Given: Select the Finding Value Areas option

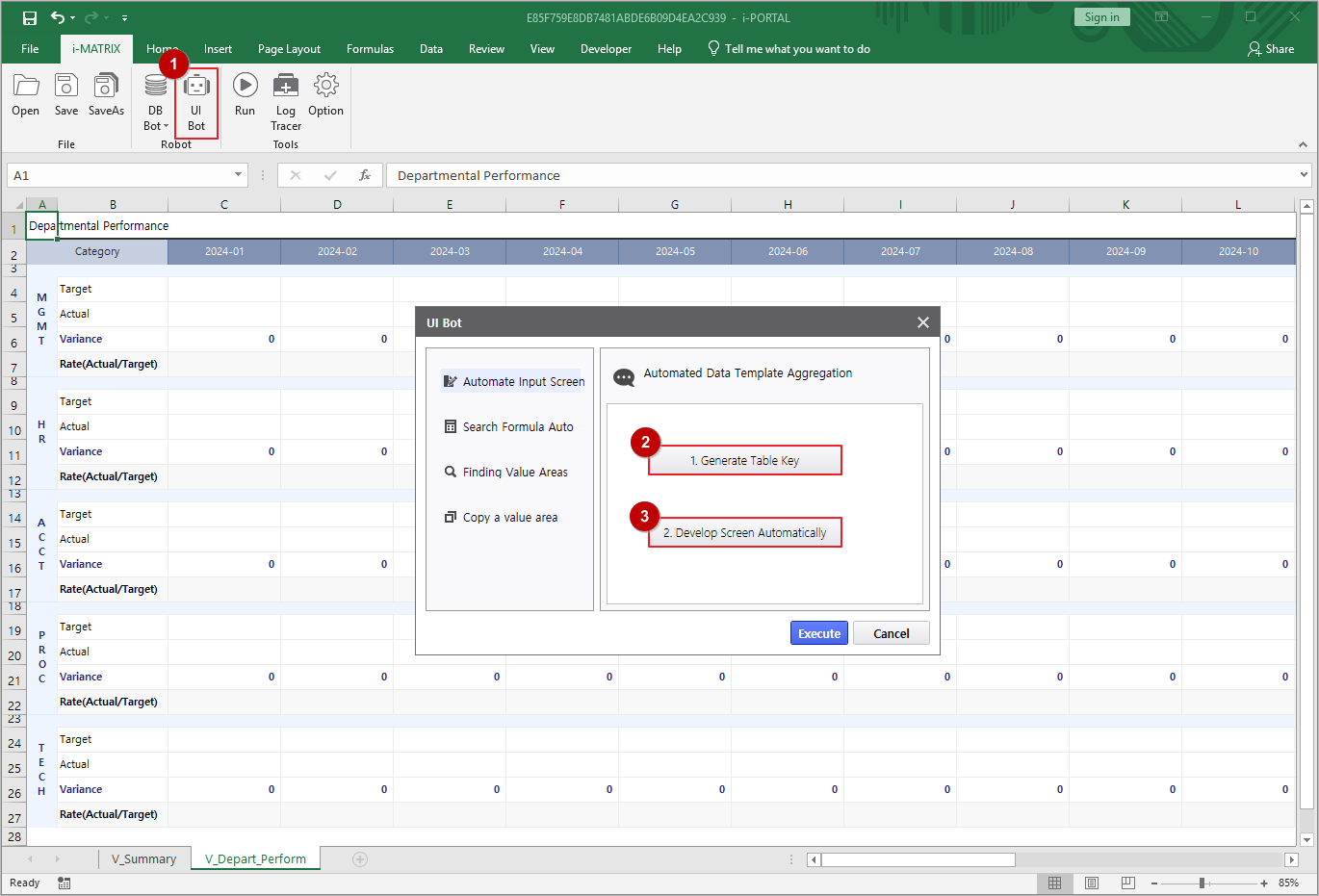Looking at the screenshot, I should 513,472.
